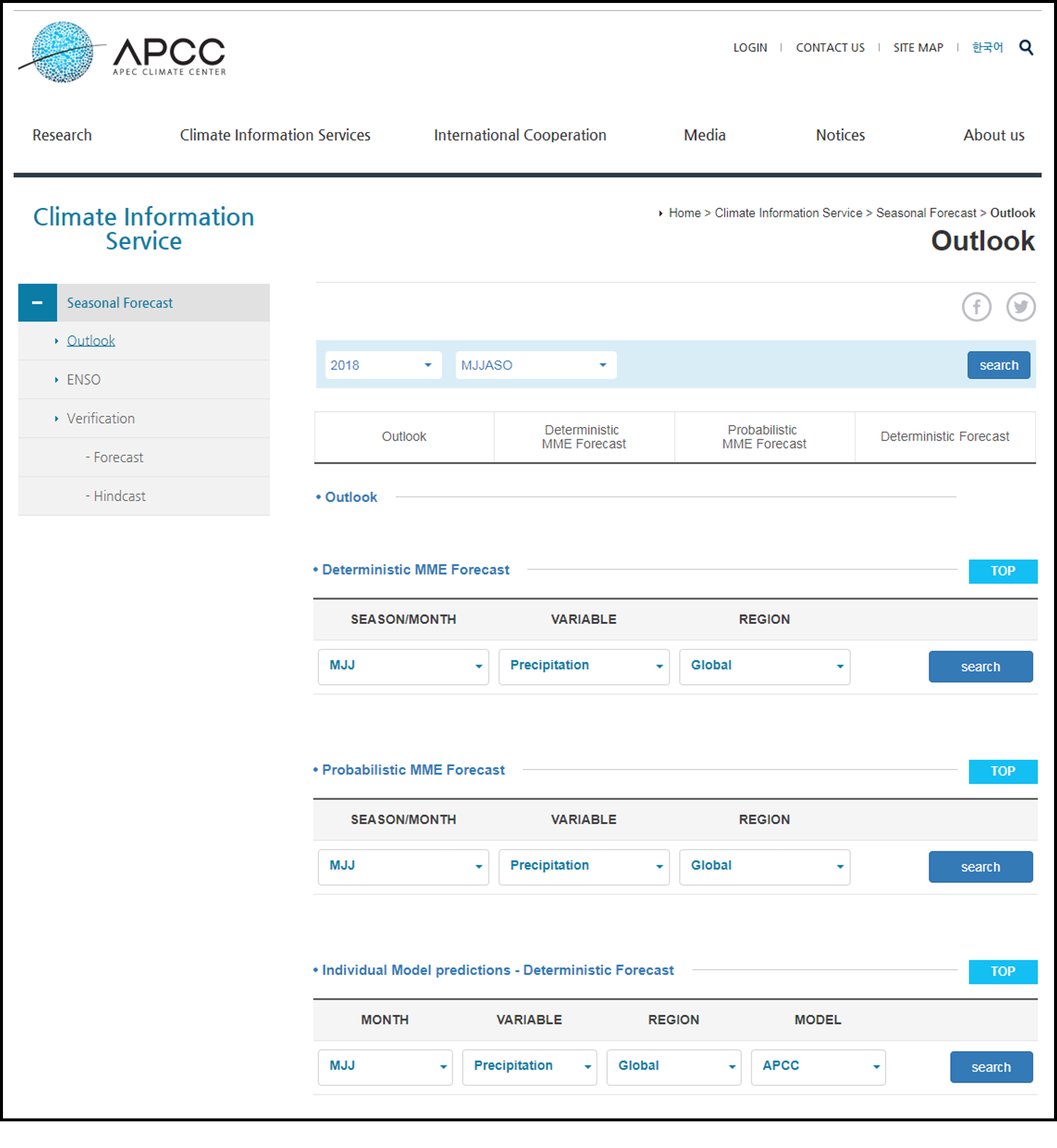Viewport: 1057px width, 1148px height.
Task: Share the page on Twitter
Action: click(1021, 307)
